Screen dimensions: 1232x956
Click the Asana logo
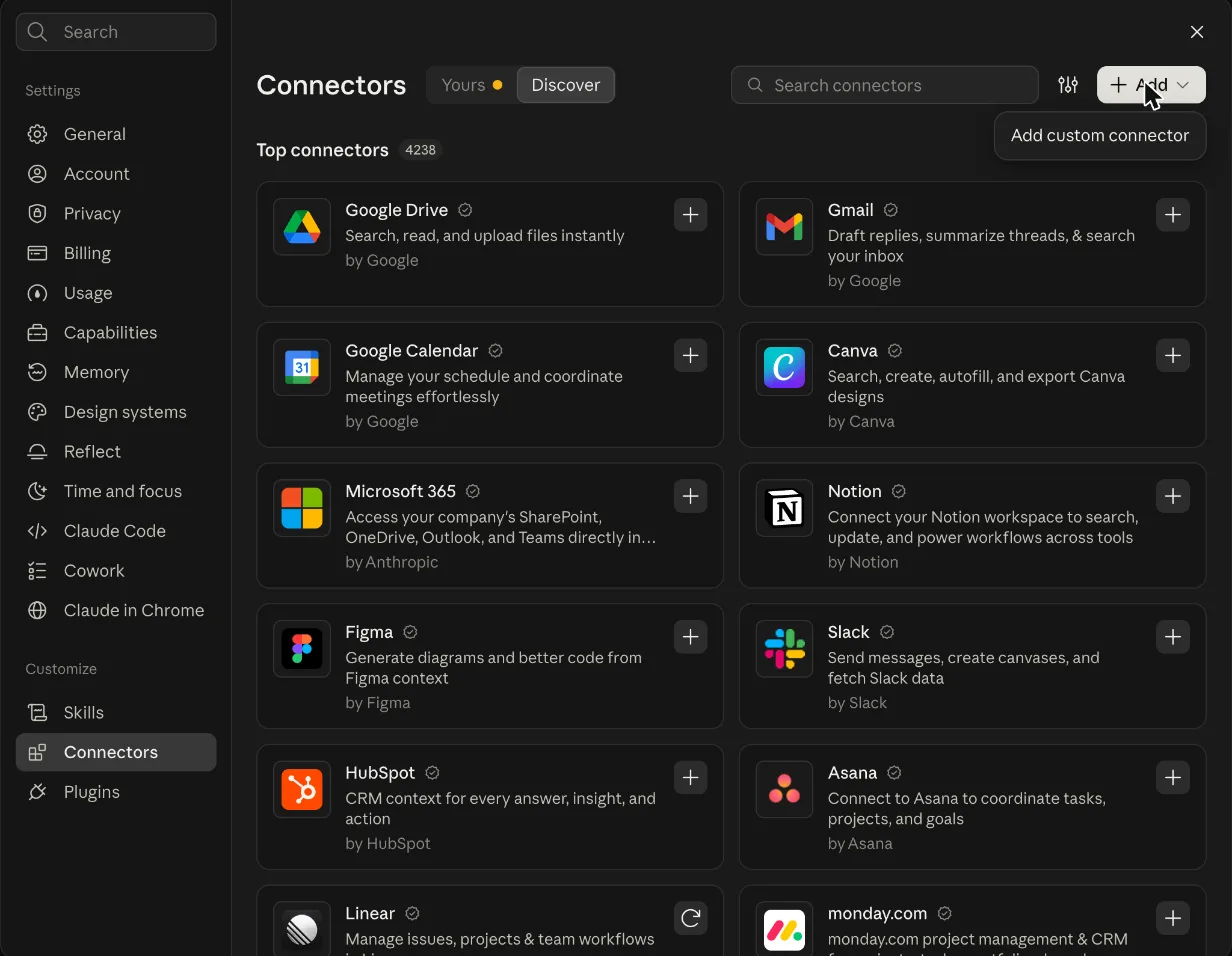click(784, 790)
